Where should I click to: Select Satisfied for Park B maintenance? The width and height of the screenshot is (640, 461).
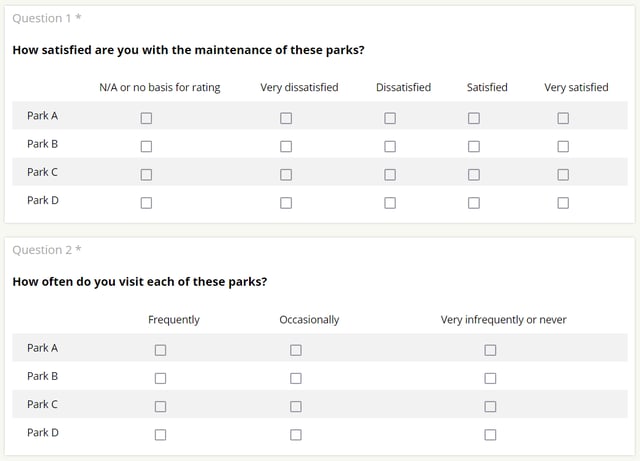pyautogui.click(x=474, y=147)
